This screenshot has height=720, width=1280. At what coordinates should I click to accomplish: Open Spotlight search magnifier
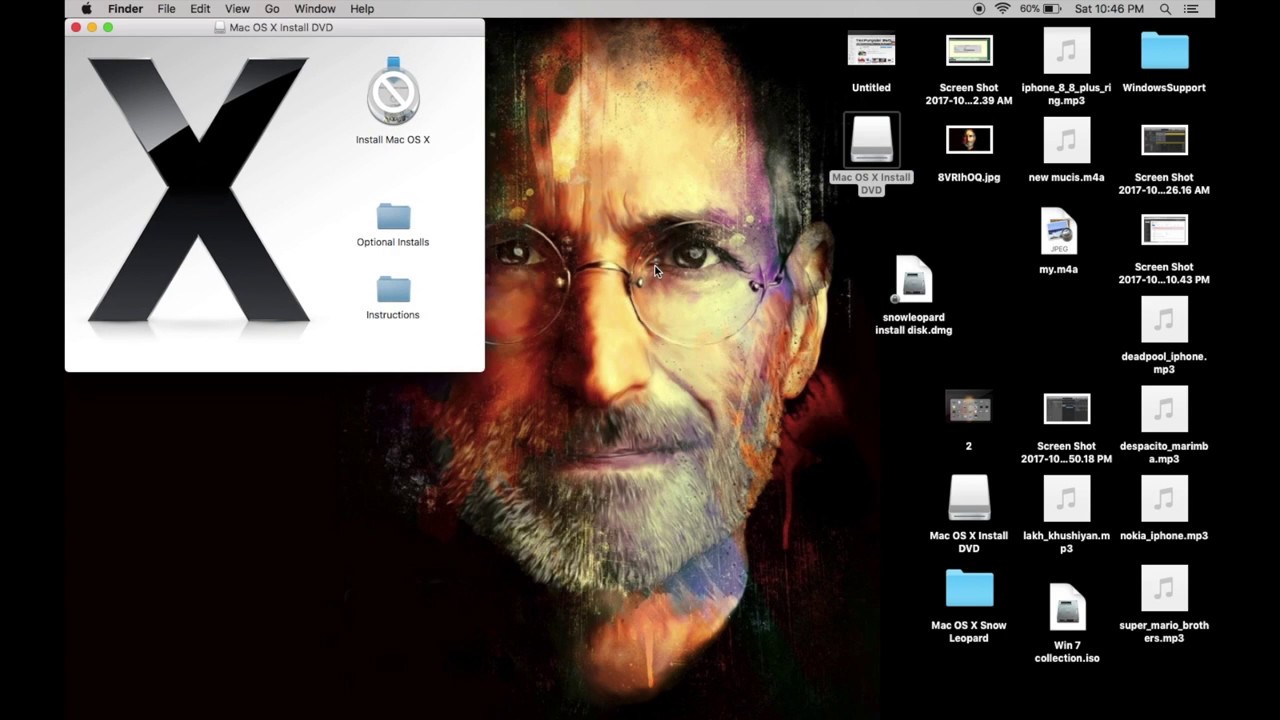(x=1166, y=9)
